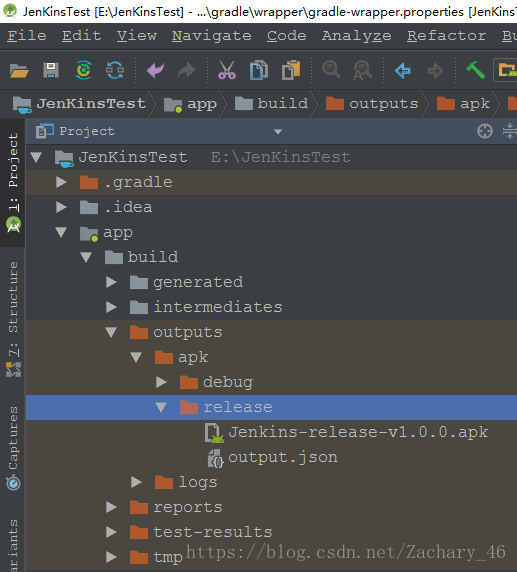The image size is (517, 572).
Task: Collapse the apk folder arrow
Action: click(x=136, y=357)
